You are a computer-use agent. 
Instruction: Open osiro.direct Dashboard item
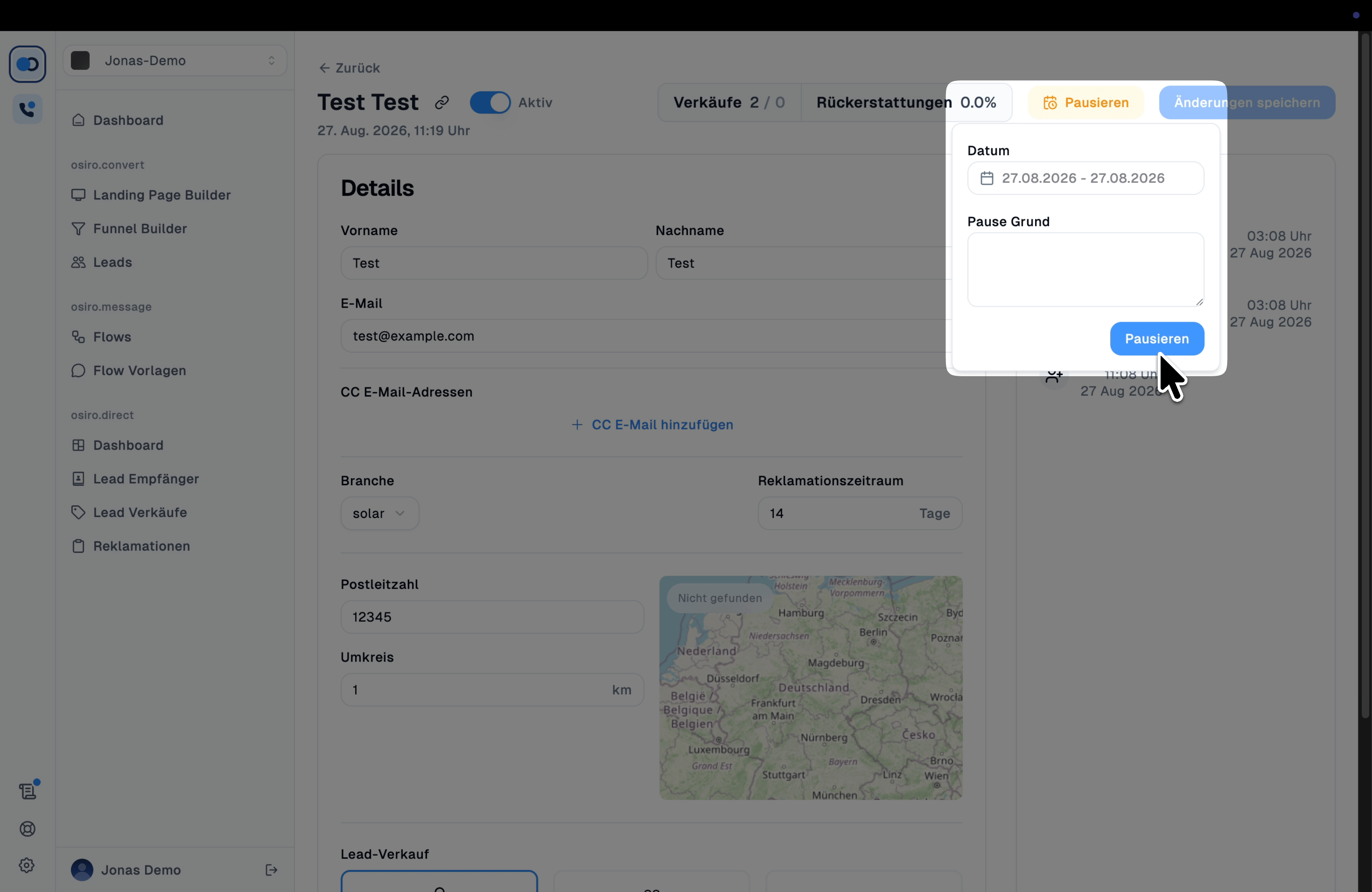[128, 445]
